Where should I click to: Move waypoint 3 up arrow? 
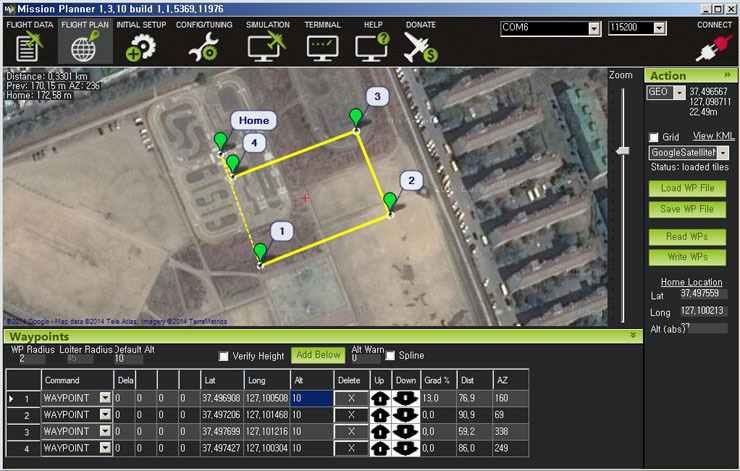click(380, 431)
